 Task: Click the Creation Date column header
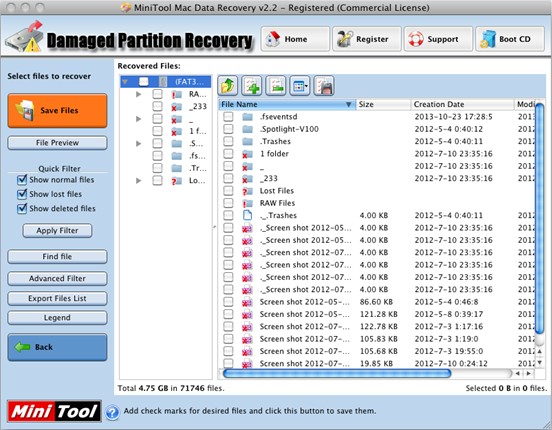[x=462, y=105]
